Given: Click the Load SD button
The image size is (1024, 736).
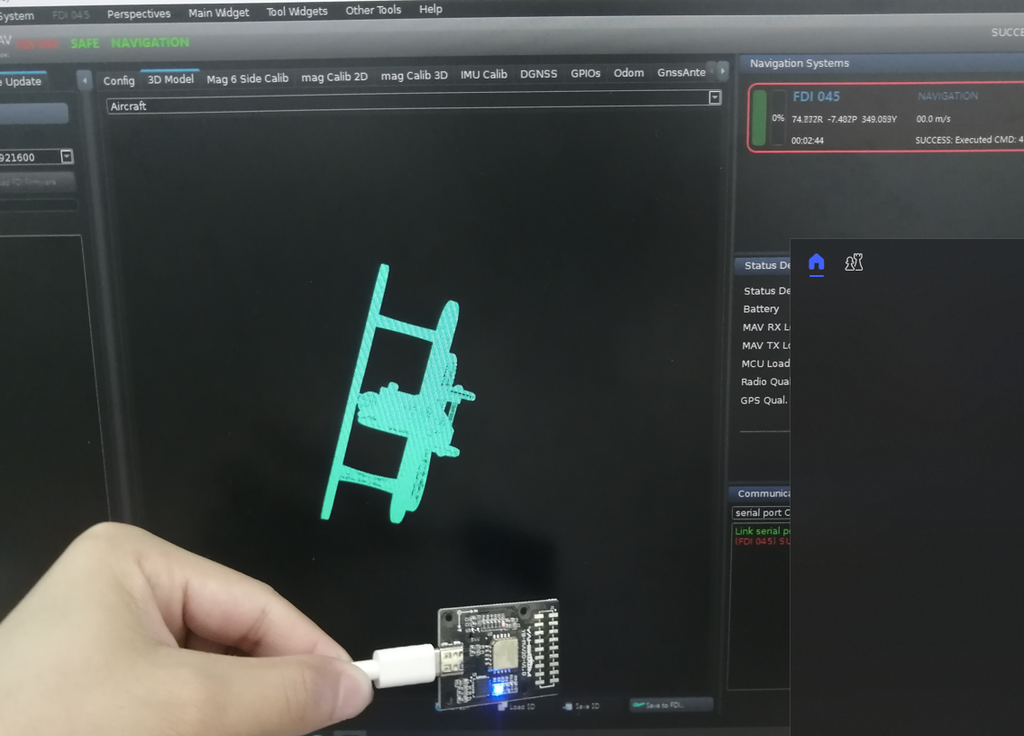Looking at the screenshot, I should pos(516,707).
